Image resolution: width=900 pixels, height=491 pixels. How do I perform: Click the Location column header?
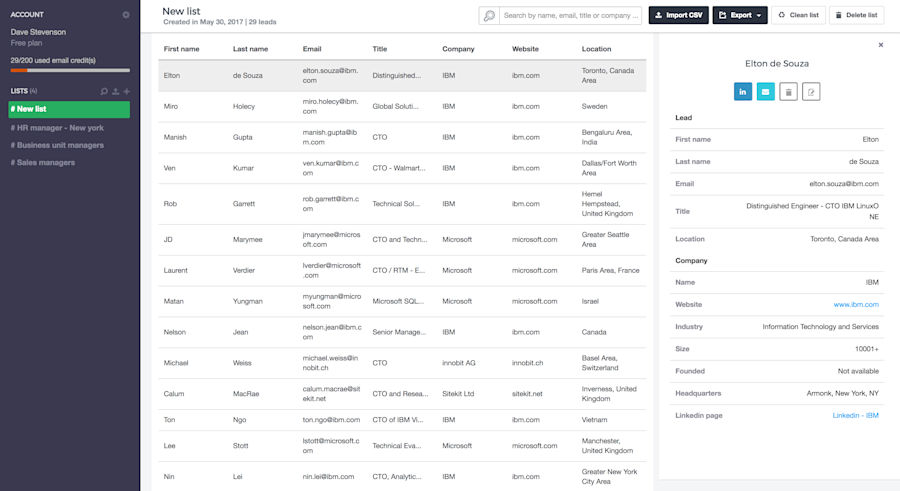coord(596,49)
